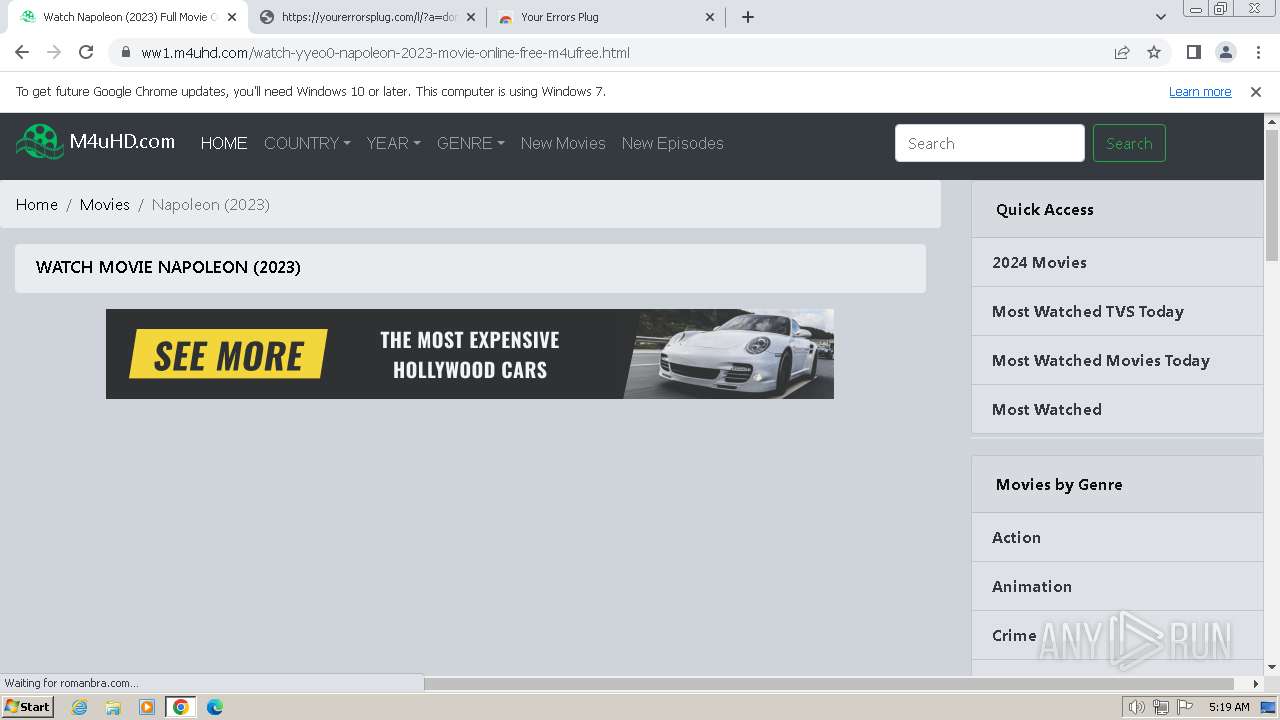Open the Chrome profile avatar
Viewport: 1280px width, 720px height.
(x=1226, y=52)
